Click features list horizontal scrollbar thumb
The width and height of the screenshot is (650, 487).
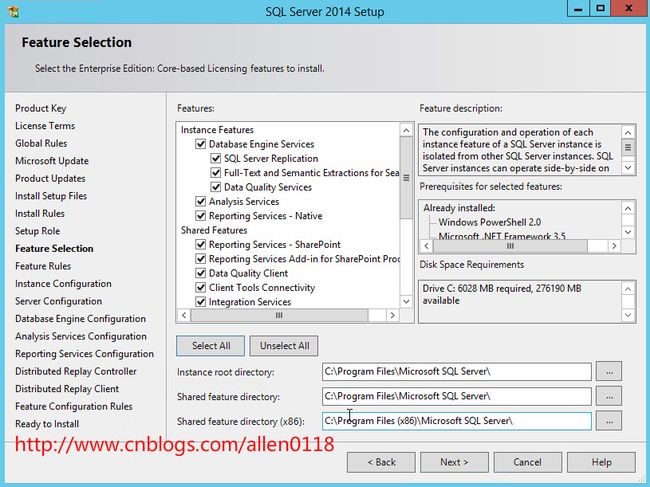(279, 315)
